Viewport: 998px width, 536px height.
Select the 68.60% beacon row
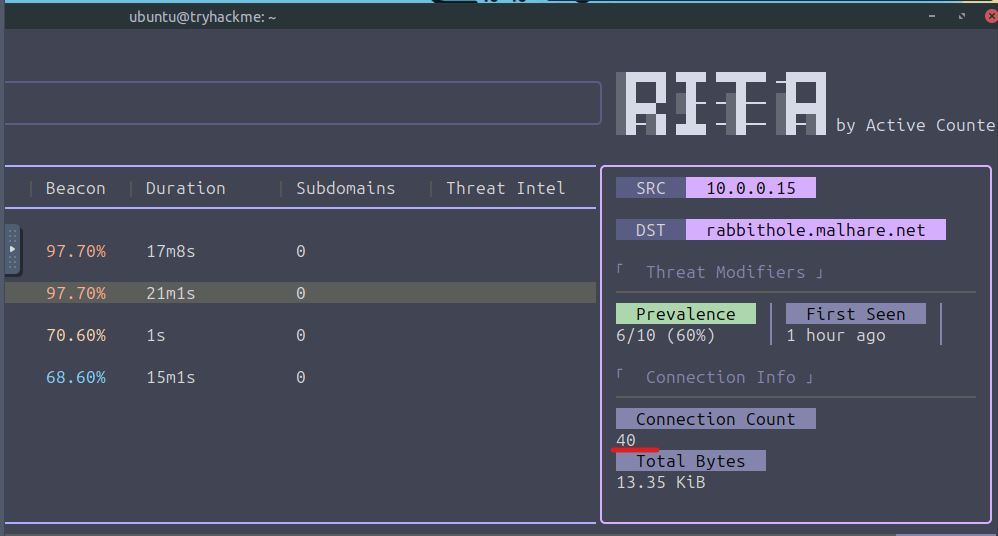point(300,377)
